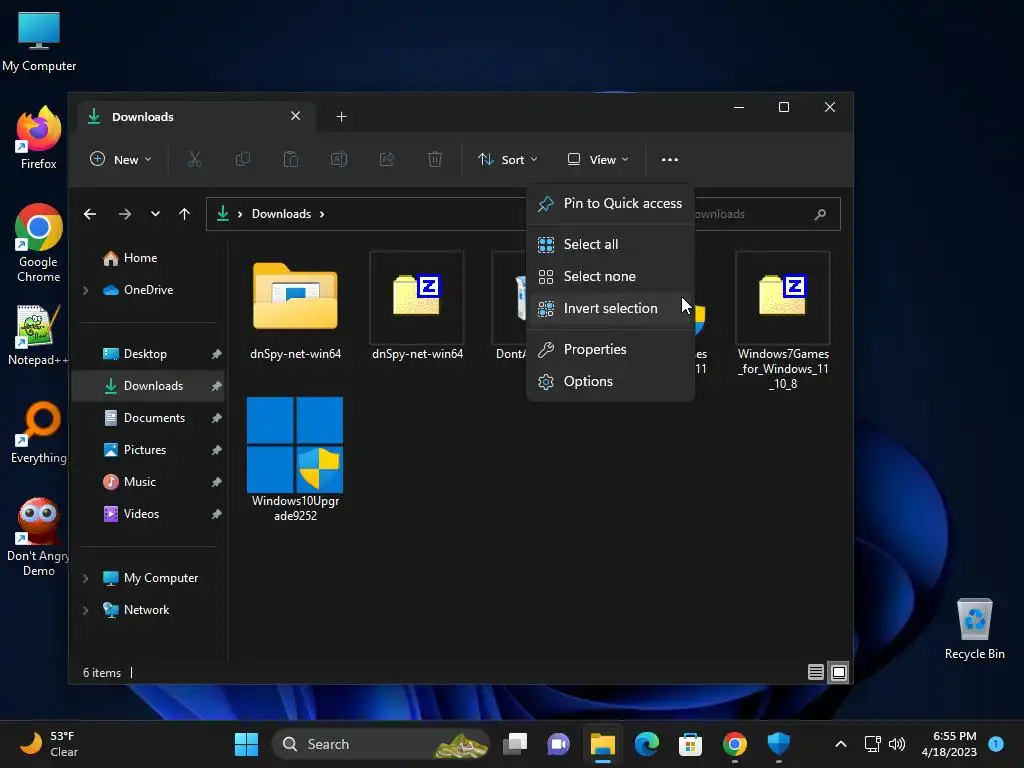The image size is (1024, 768).
Task: Select Everything search desktop icon
Action: tap(39, 433)
